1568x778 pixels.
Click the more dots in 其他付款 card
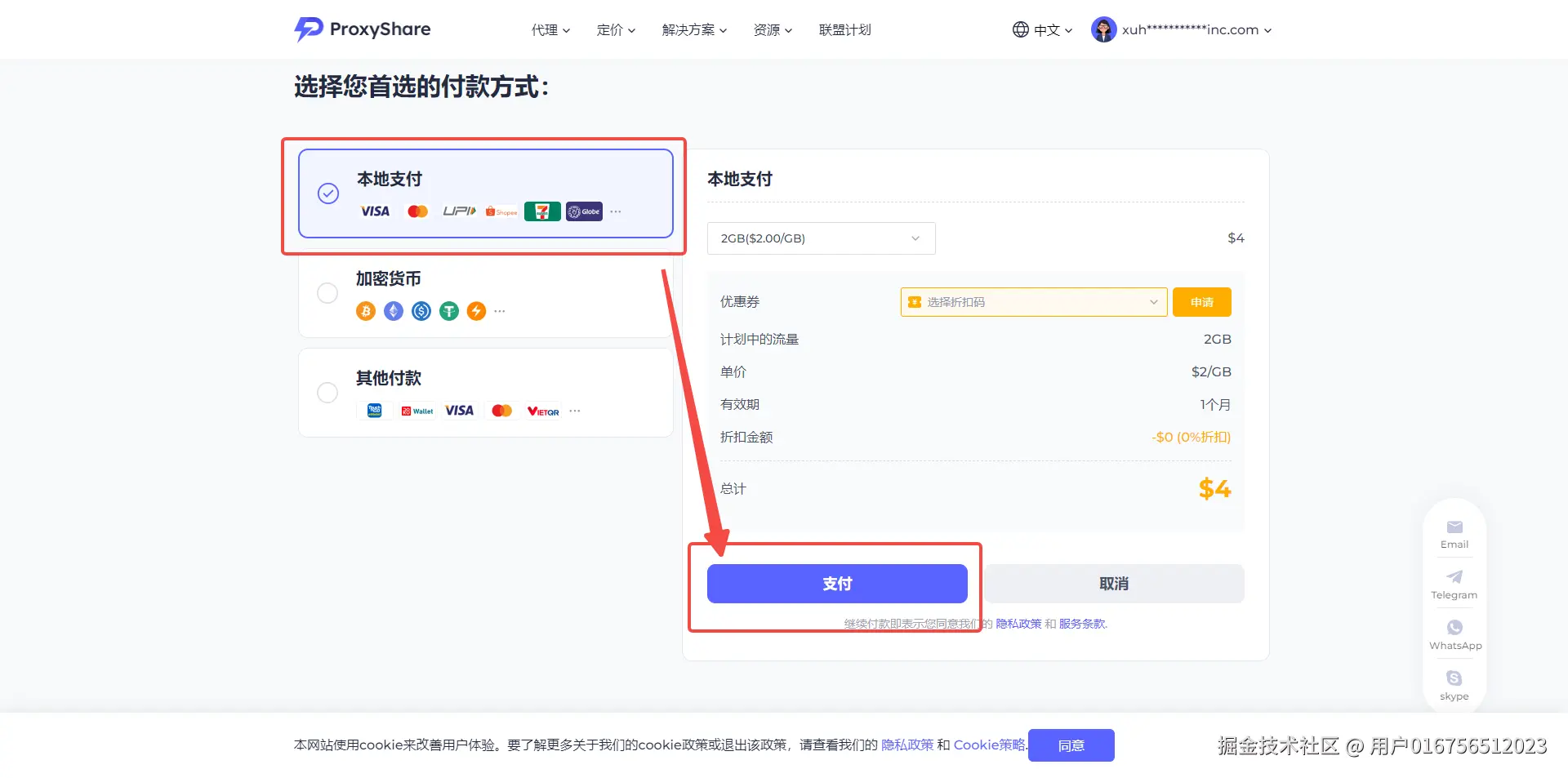[575, 411]
